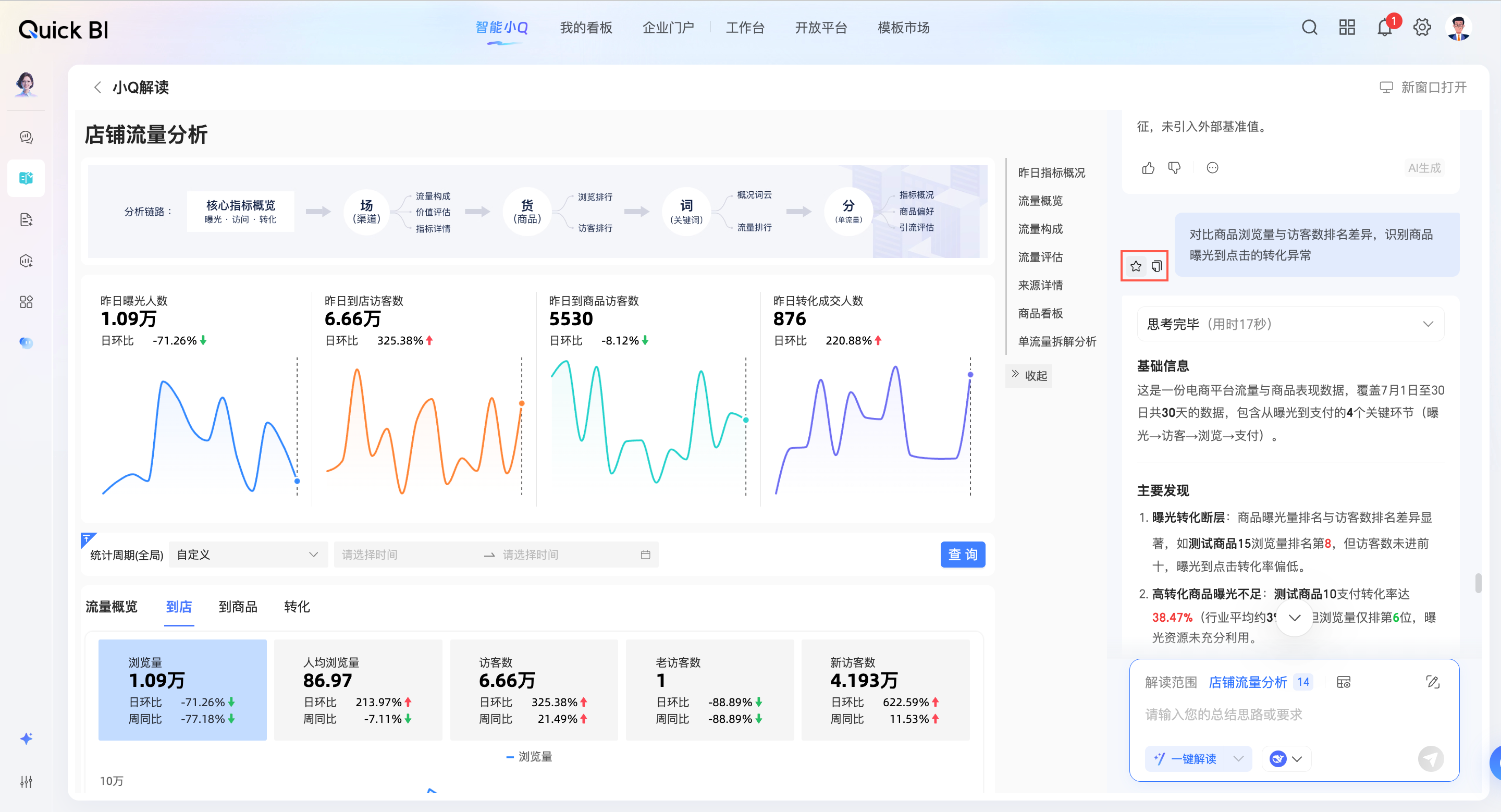Open 我的看板 in top navigation
The height and width of the screenshot is (812, 1501).
pyautogui.click(x=586, y=28)
